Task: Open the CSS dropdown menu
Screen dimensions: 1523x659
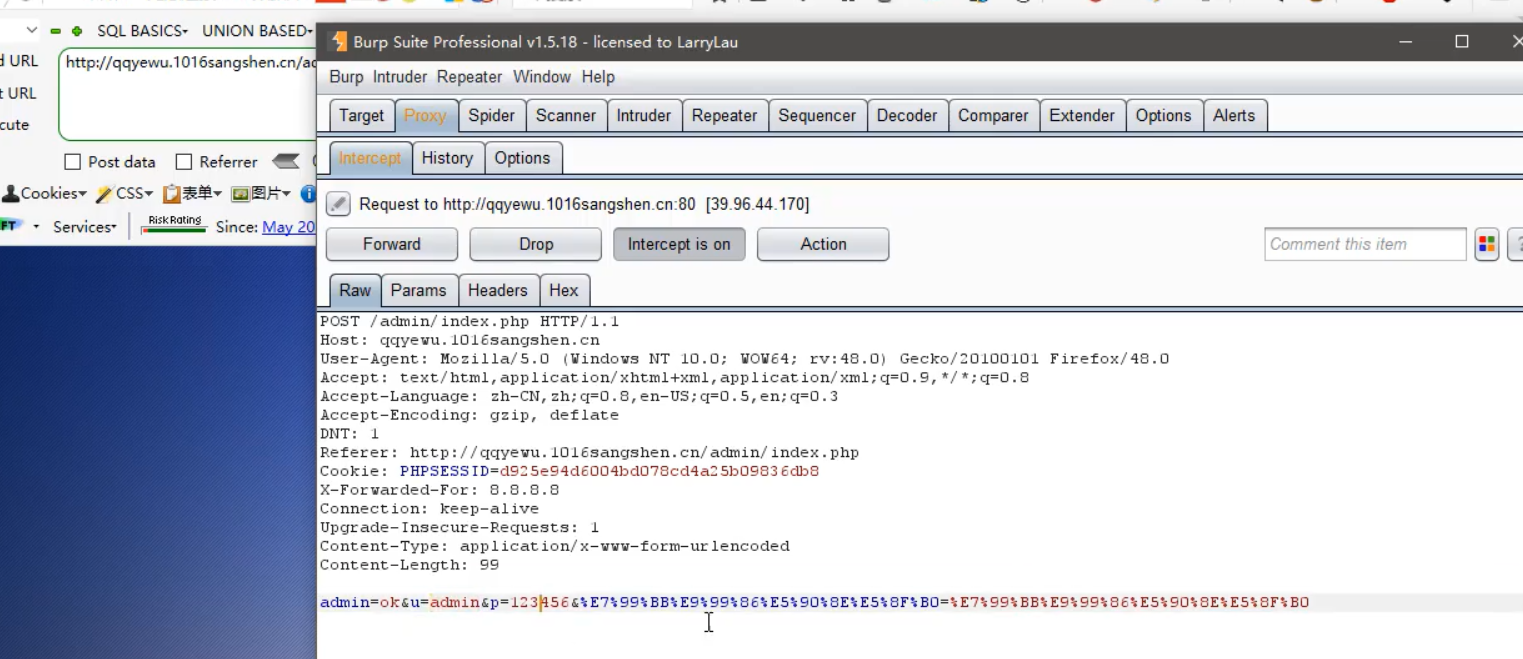Action: point(125,193)
